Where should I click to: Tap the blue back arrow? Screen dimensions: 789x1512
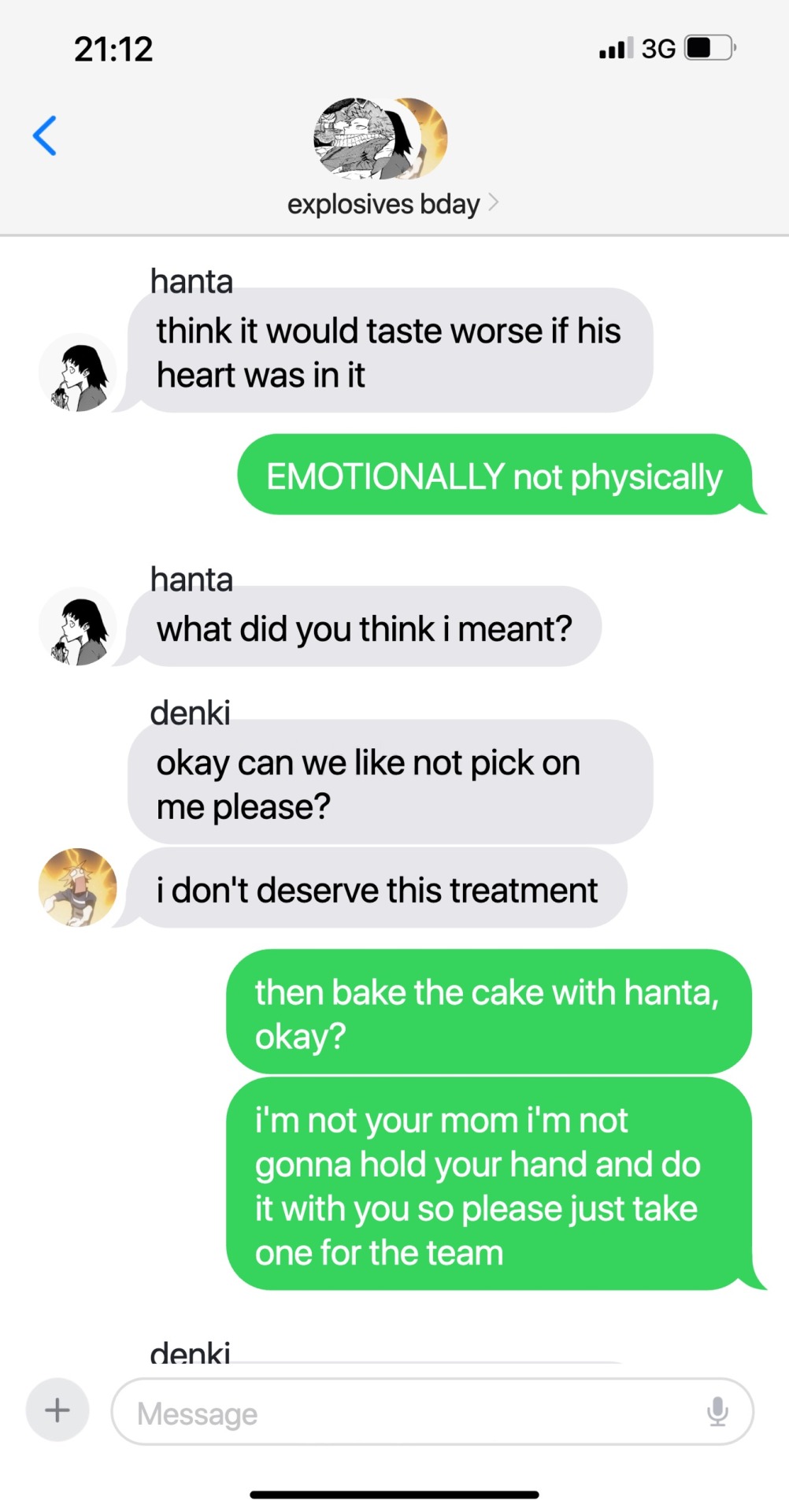click(x=45, y=135)
